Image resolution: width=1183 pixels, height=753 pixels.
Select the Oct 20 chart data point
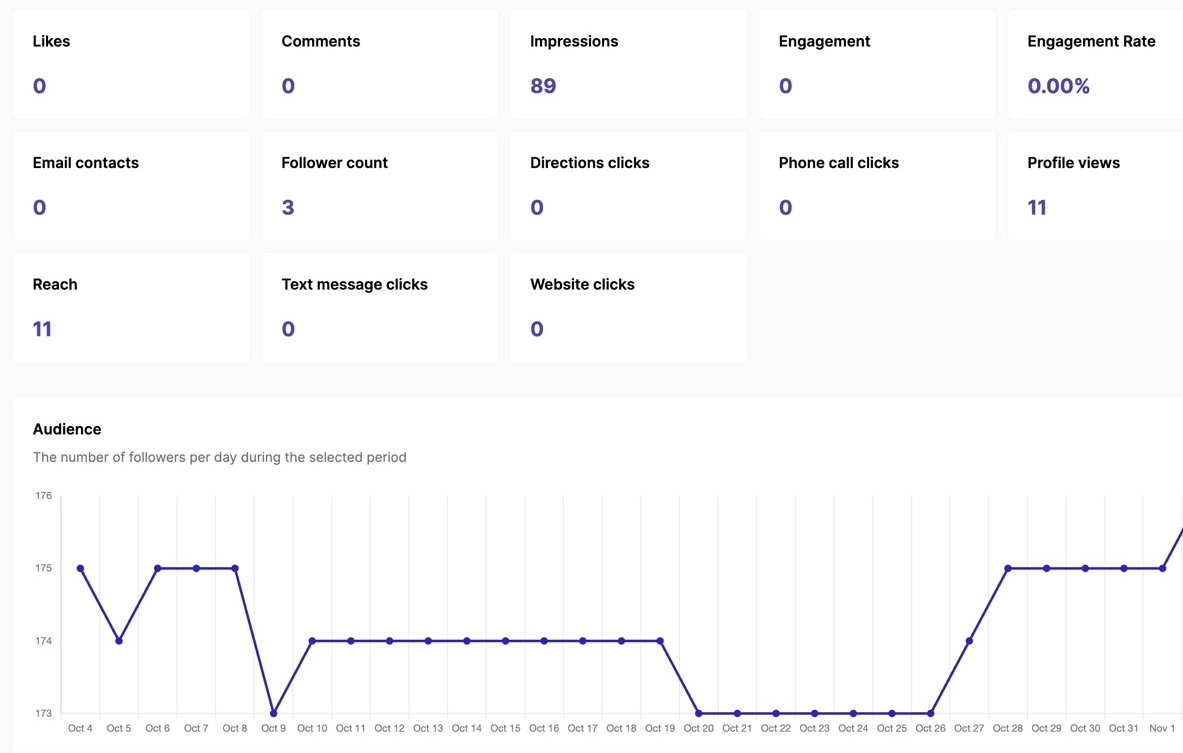click(699, 713)
